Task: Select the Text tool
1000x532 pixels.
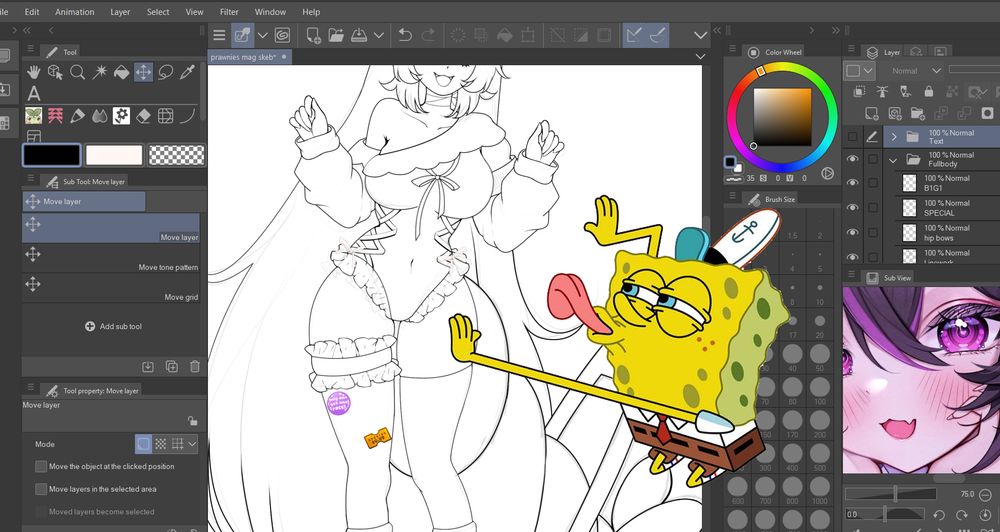Action: pos(33,93)
